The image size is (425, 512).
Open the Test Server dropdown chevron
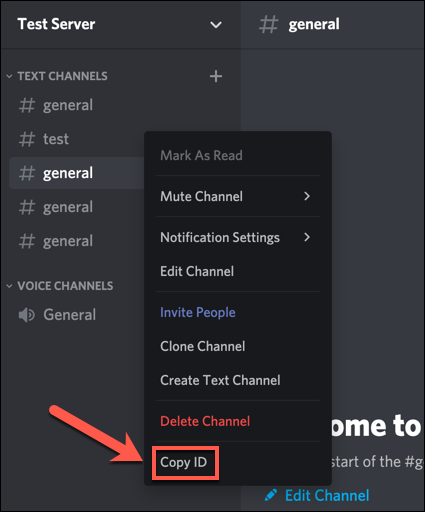(x=216, y=25)
